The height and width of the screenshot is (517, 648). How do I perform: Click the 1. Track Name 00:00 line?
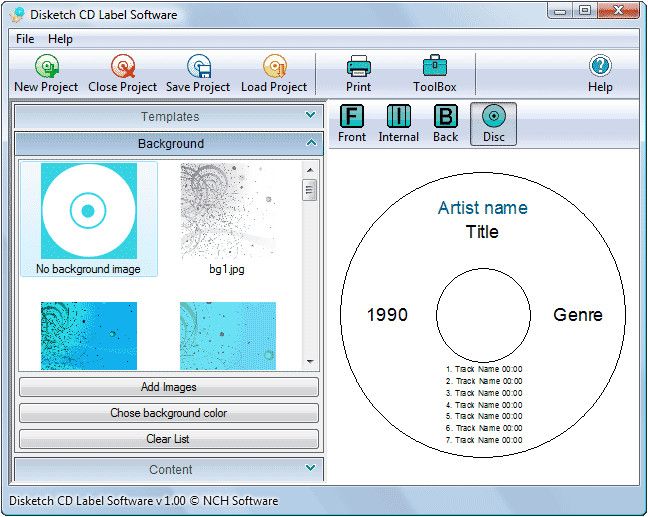(x=484, y=369)
